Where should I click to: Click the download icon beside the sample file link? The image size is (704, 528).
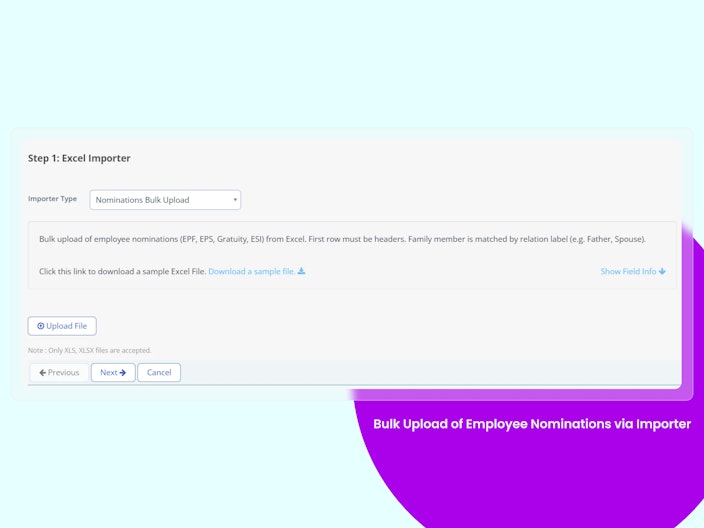(301, 271)
